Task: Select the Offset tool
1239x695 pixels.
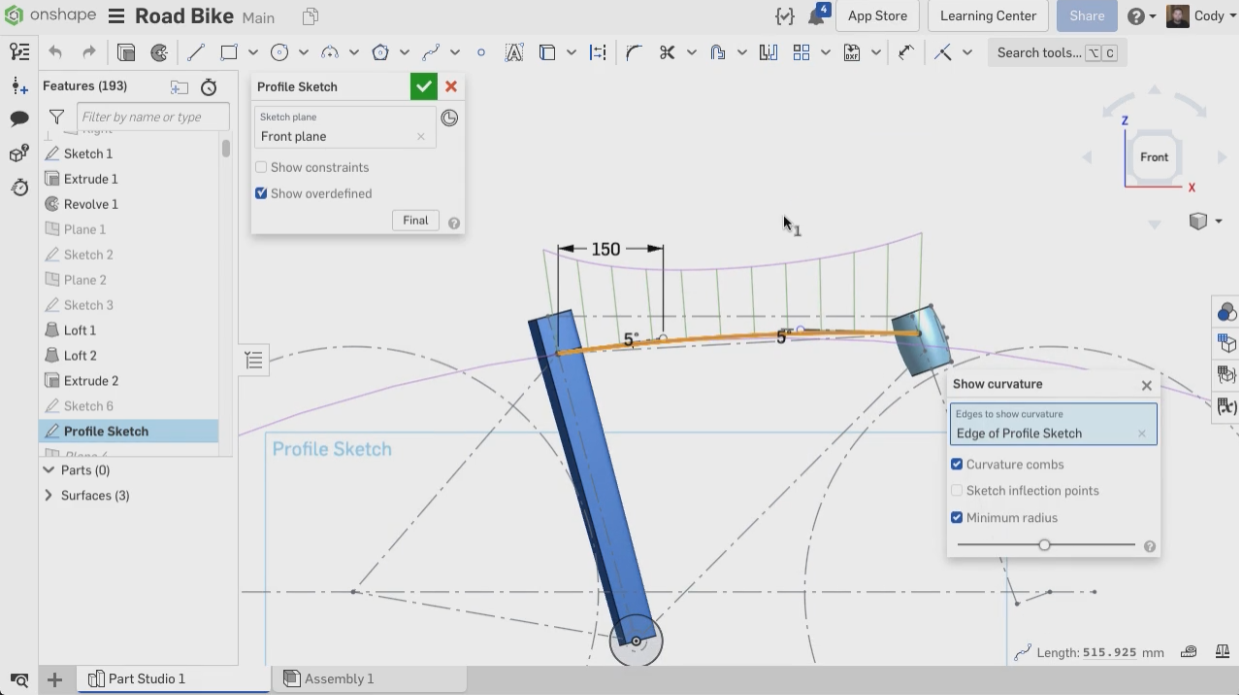Action: tap(717, 53)
